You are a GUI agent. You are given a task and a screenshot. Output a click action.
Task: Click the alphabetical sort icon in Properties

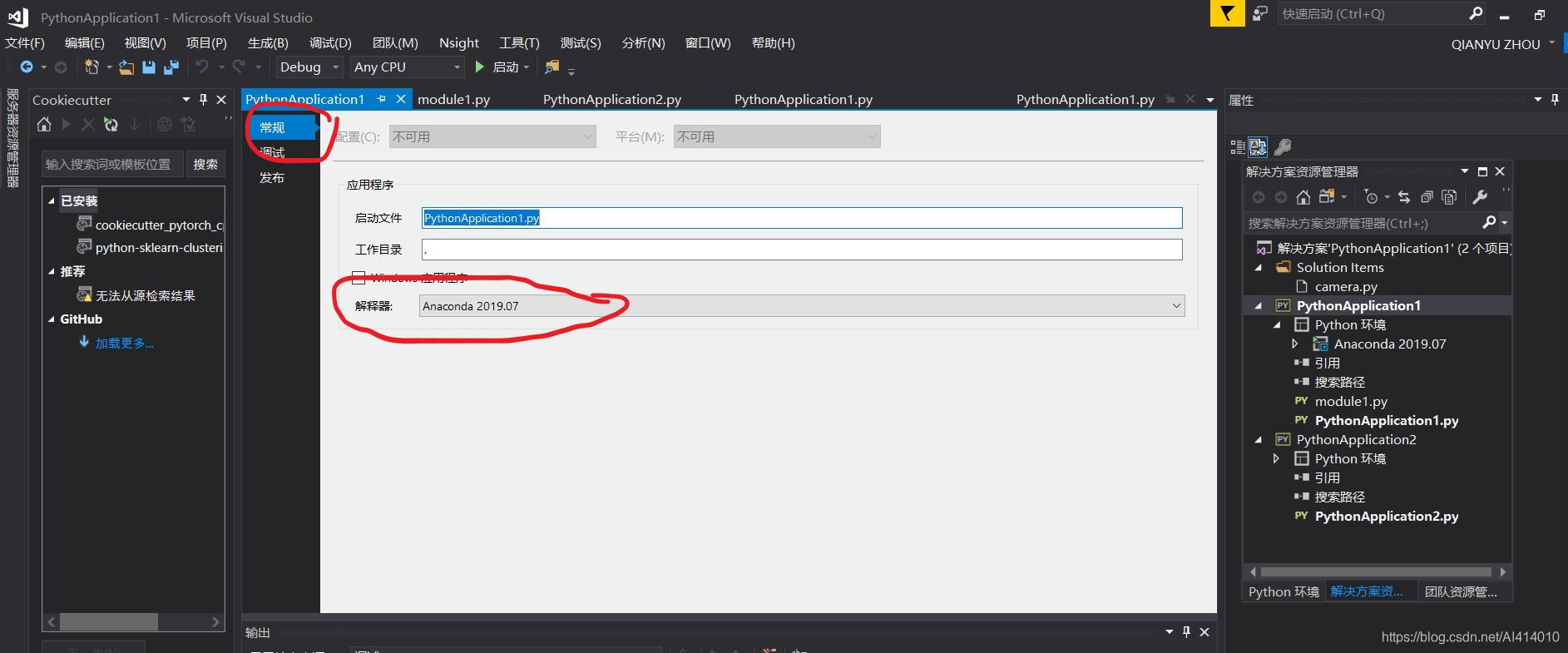(x=1258, y=147)
